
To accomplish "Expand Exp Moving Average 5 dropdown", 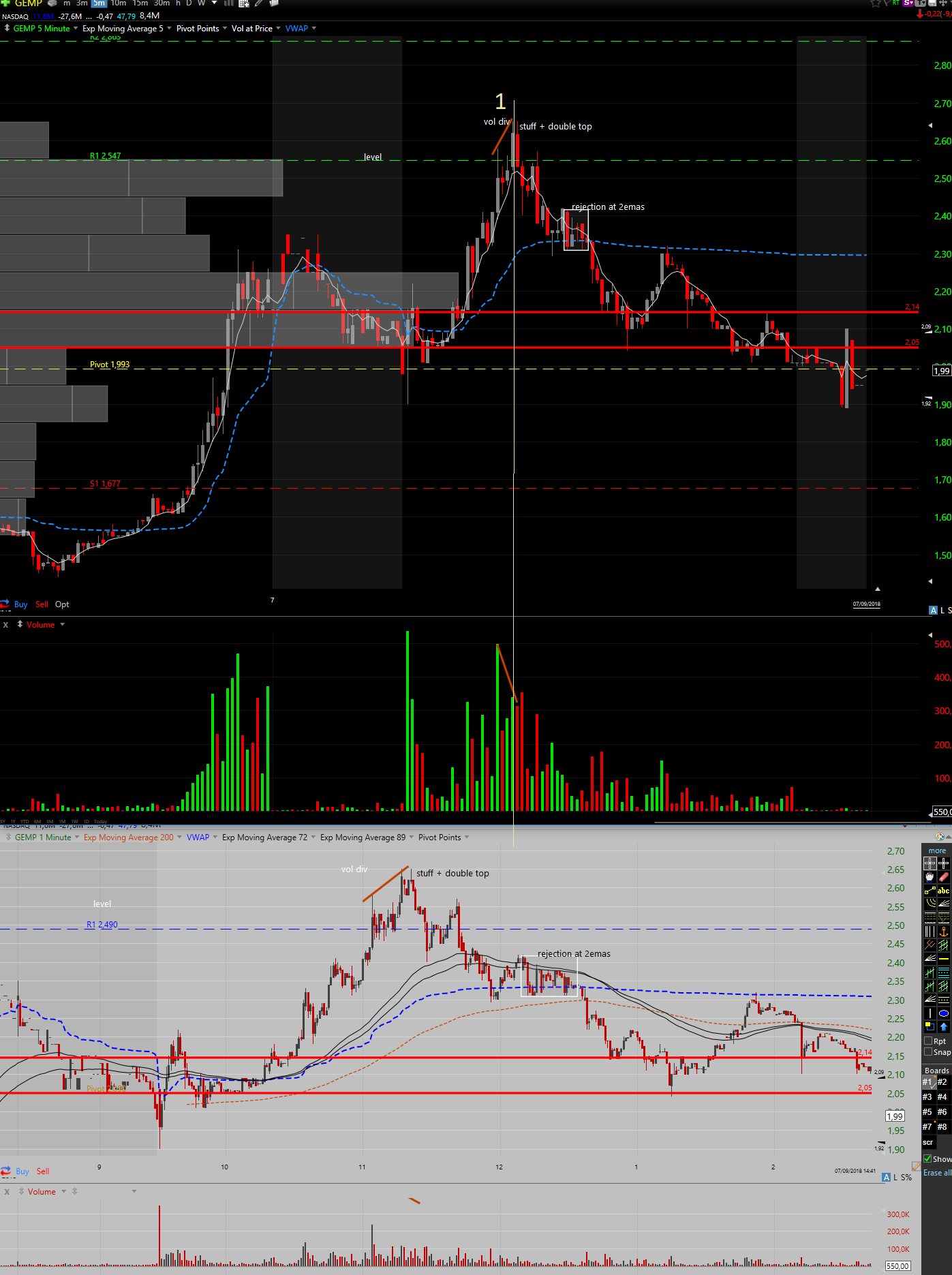I will point(169,28).
